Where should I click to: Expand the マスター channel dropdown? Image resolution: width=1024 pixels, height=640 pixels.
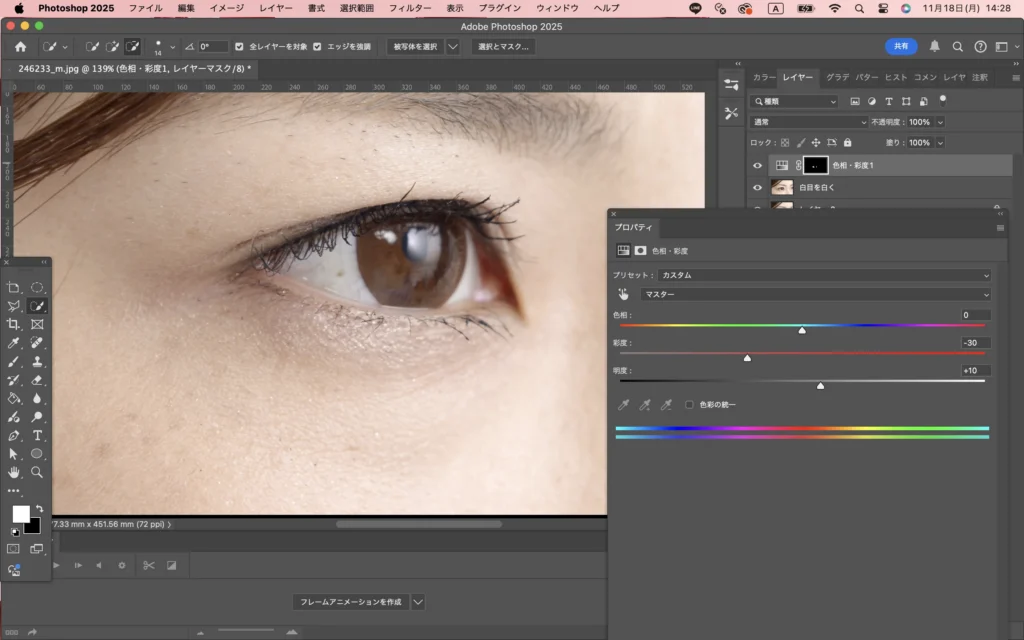815,295
